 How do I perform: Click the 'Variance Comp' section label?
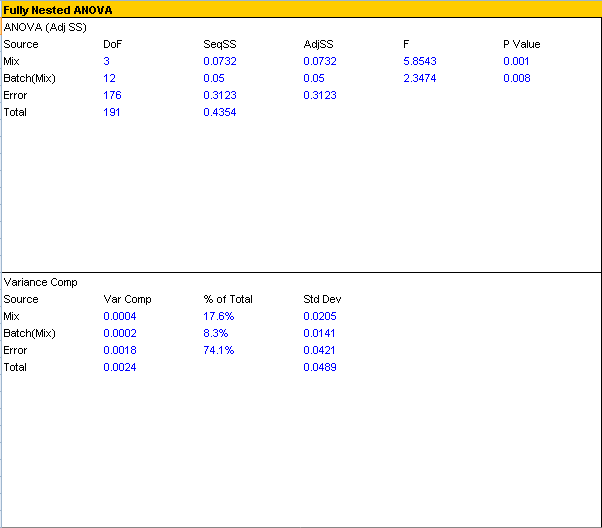(x=41, y=282)
